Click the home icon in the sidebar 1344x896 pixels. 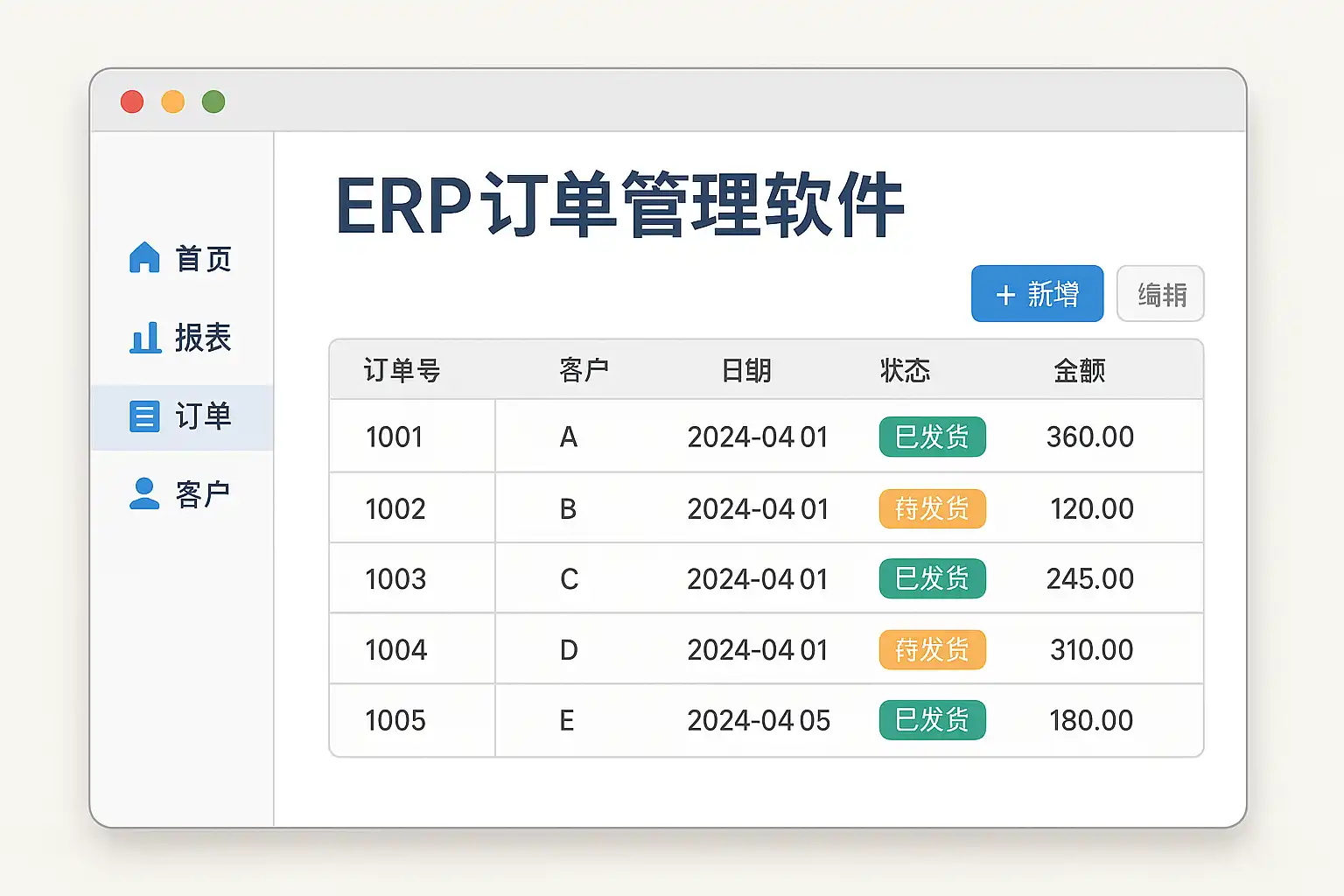pos(144,258)
